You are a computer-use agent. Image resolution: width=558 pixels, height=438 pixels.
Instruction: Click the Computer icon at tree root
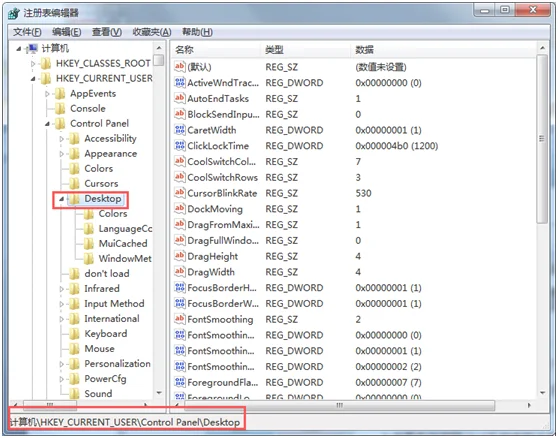[33, 48]
